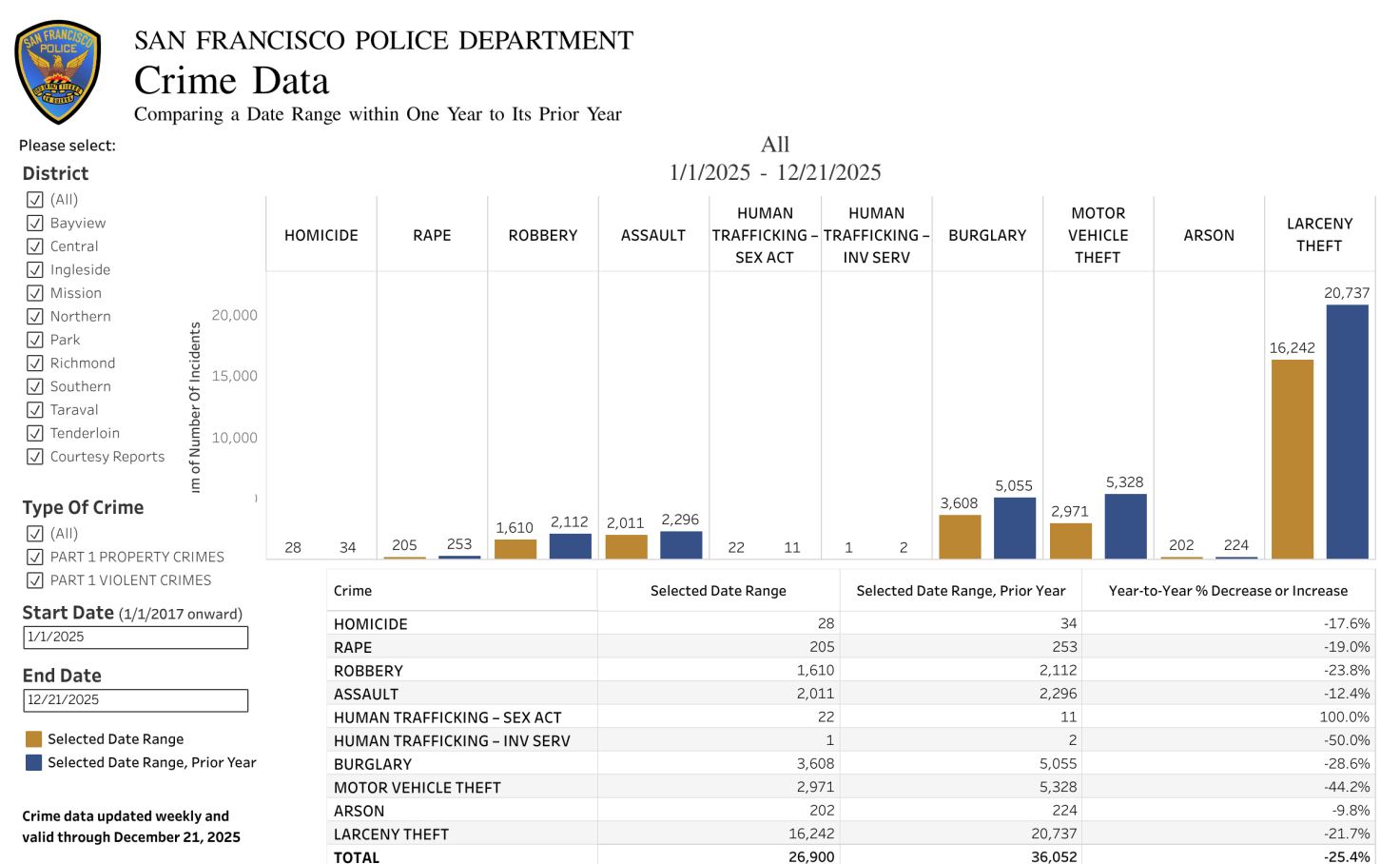Click the gold Selected Date Range swatch

click(x=35, y=738)
